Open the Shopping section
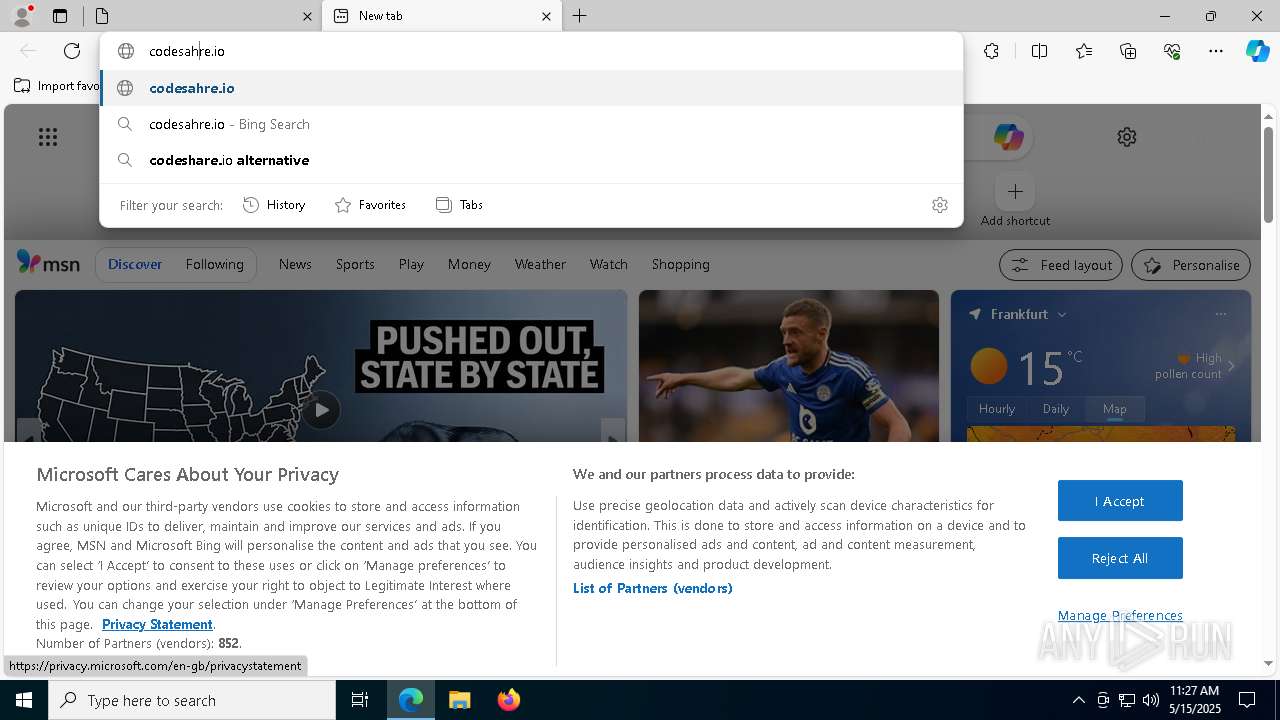1280x720 pixels. (681, 264)
